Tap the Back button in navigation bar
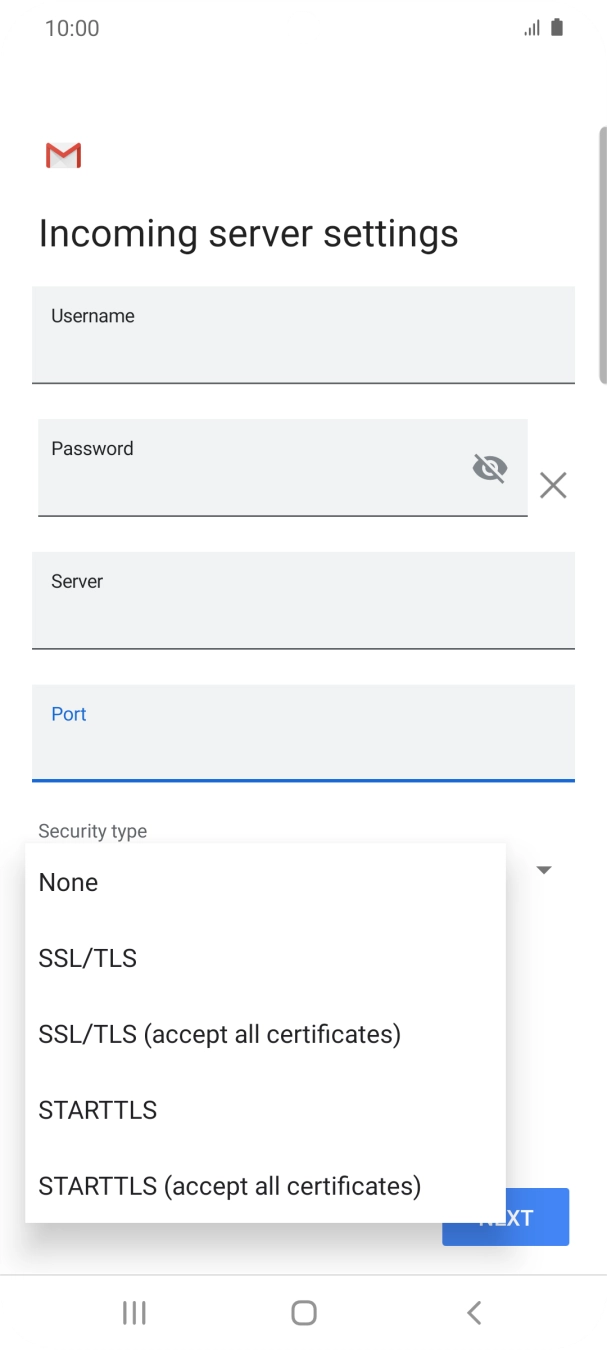607x1350 pixels. click(x=473, y=1312)
